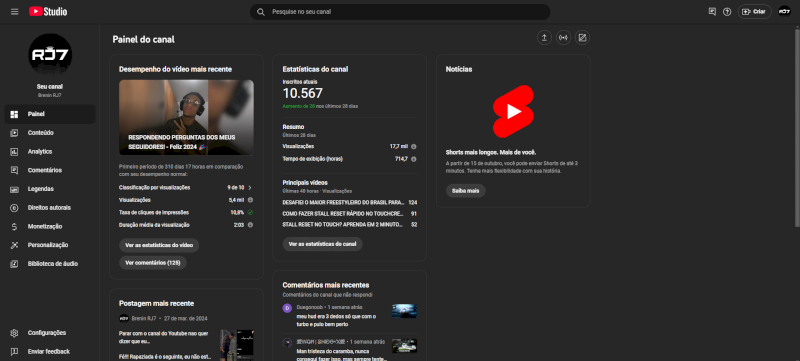Viewport: 800px width, 361px height.
Task: Open the send feedback icon in top bar
Action: 712,12
